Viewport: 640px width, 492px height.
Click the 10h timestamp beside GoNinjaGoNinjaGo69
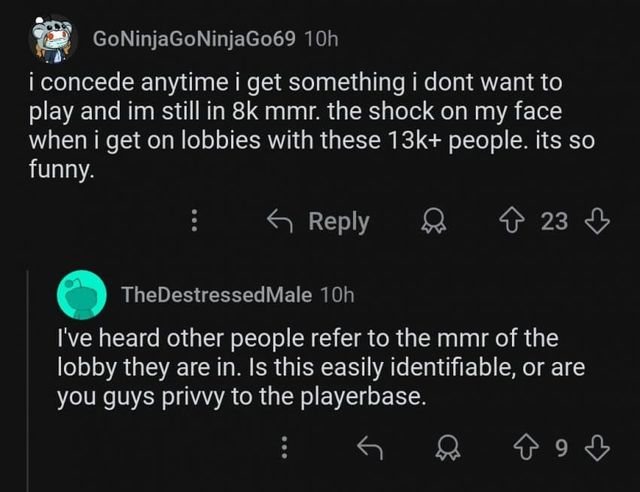pyautogui.click(x=320, y=39)
